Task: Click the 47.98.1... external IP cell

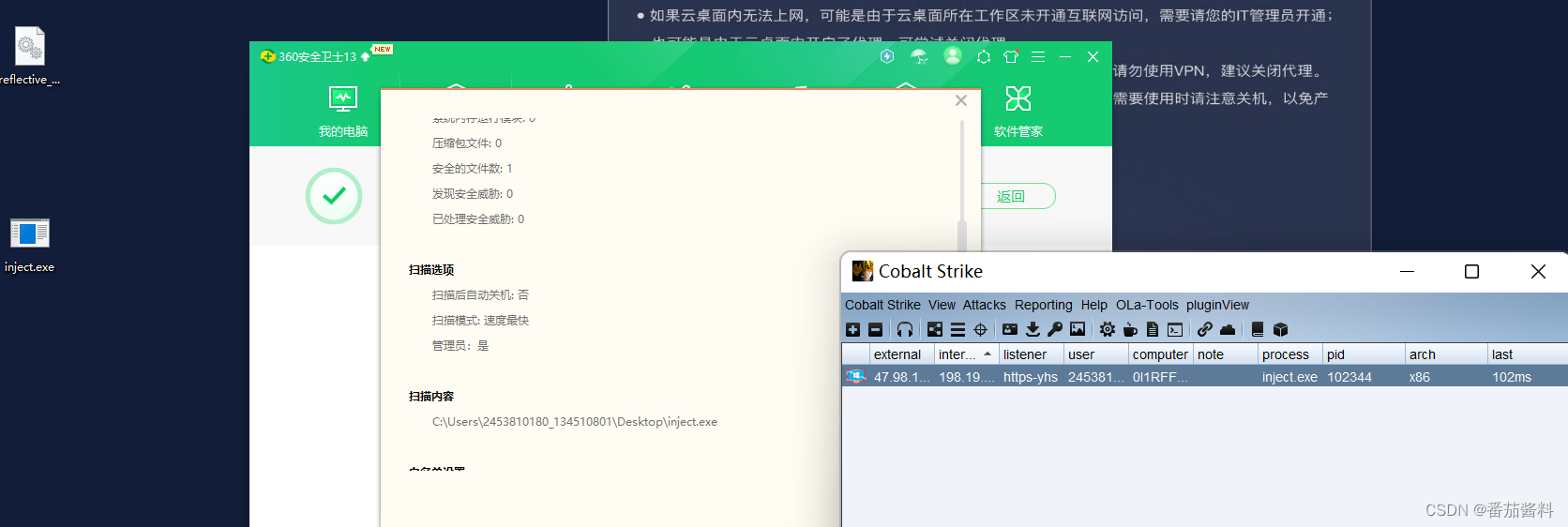Action: (901, 377)
